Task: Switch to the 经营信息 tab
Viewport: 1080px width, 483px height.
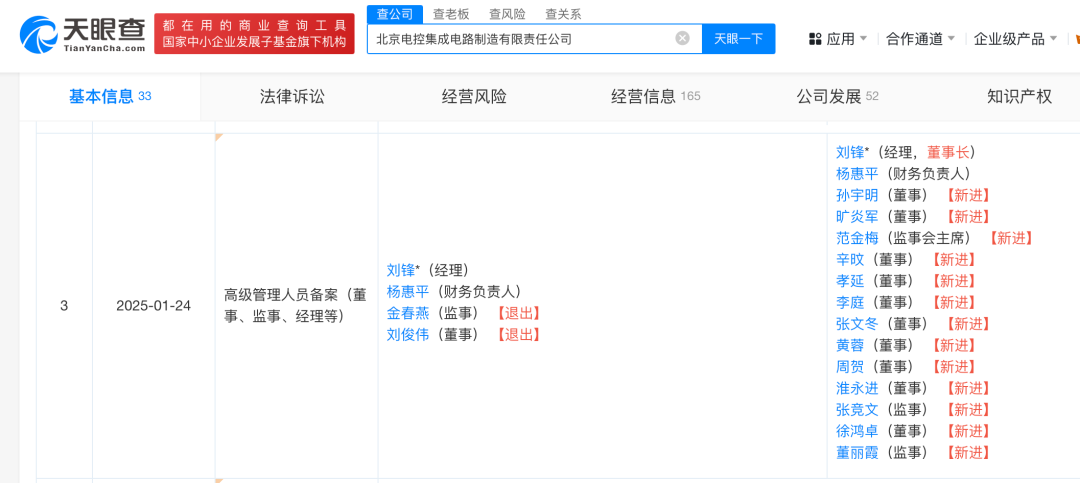Action: click(x=655, y=96)
